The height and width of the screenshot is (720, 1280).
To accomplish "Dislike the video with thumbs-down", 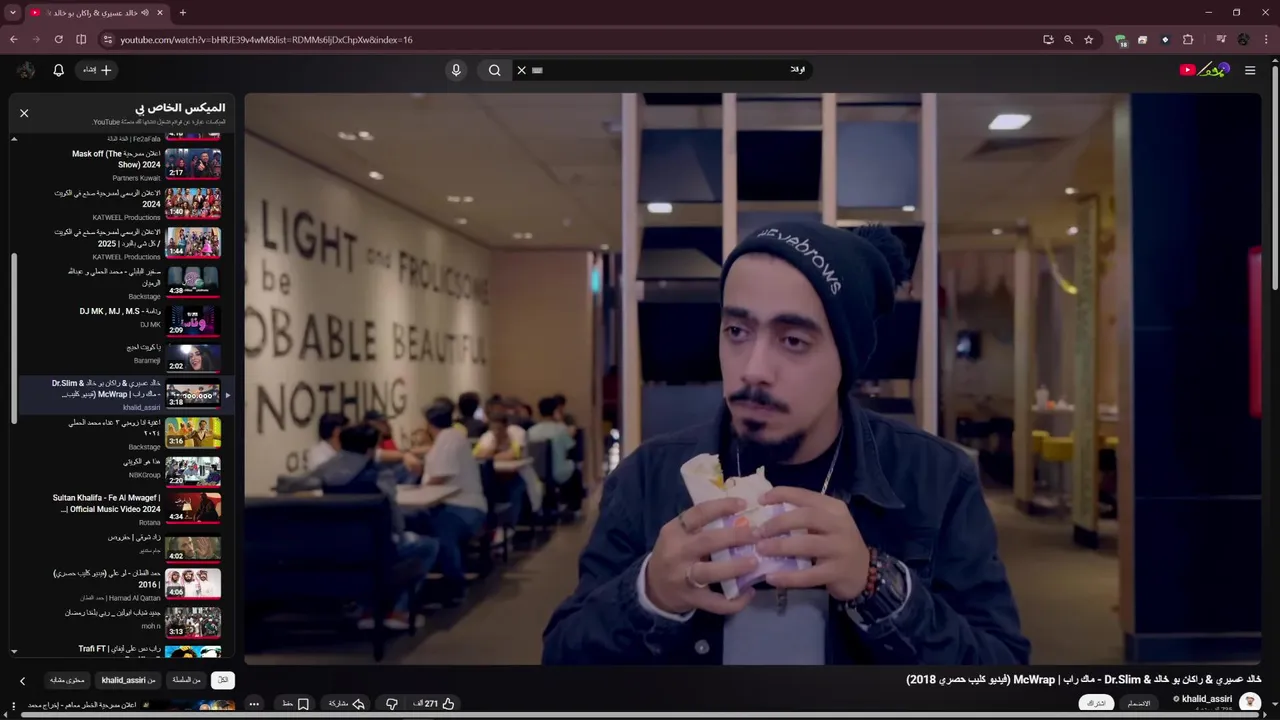I will 391,704.
